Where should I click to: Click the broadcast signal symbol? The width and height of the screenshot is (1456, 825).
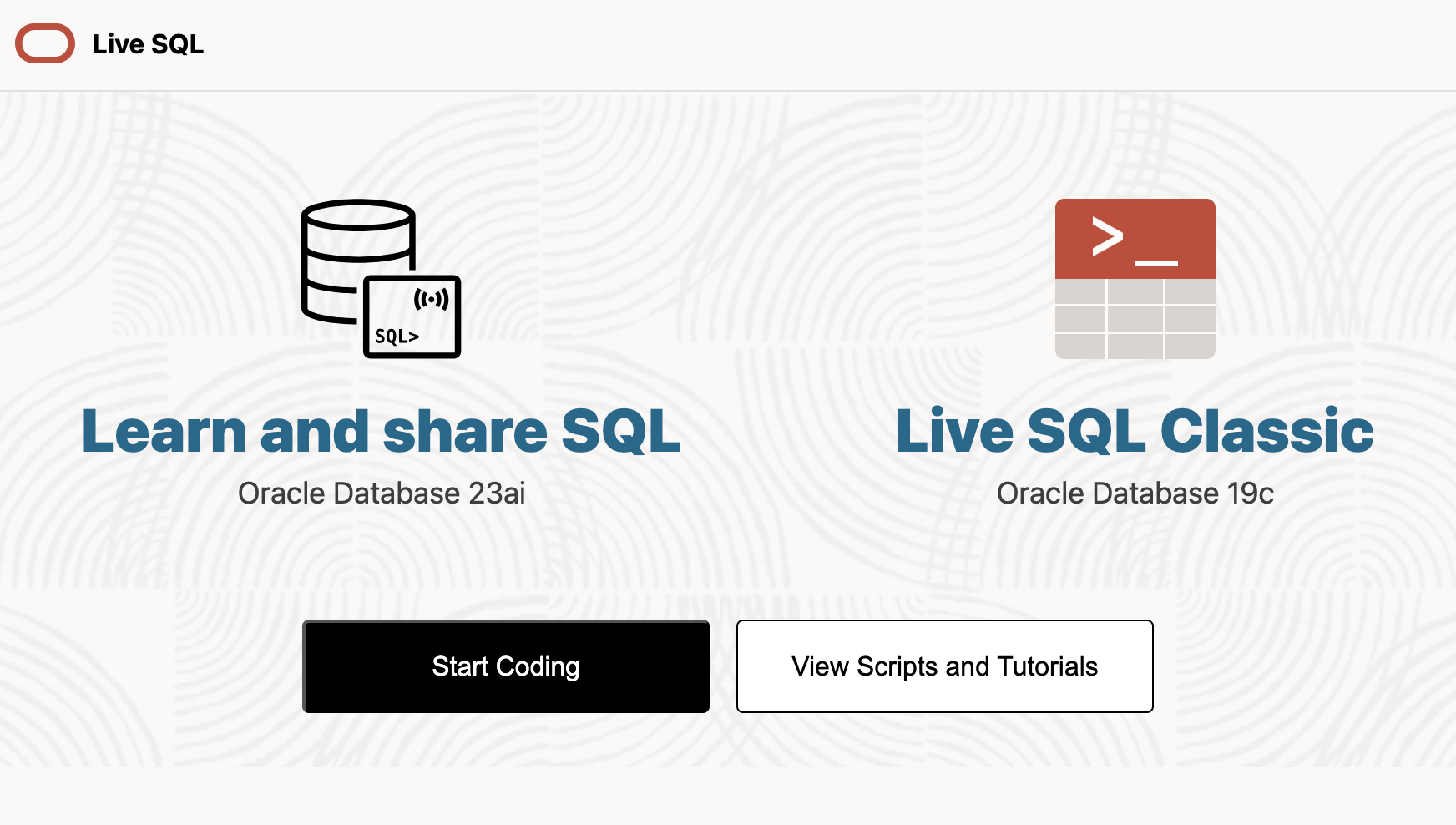[x=432, y=299]
